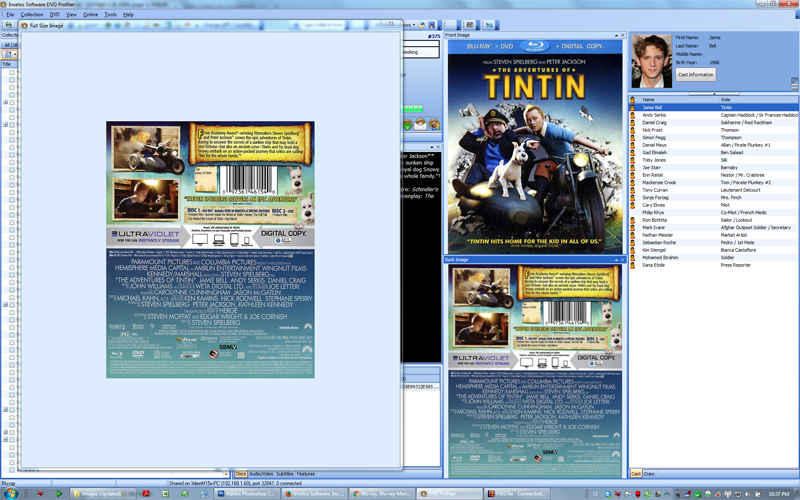Click the green play quick launch icon
Screen dimensions: 800x500
[x=59, y=494]
